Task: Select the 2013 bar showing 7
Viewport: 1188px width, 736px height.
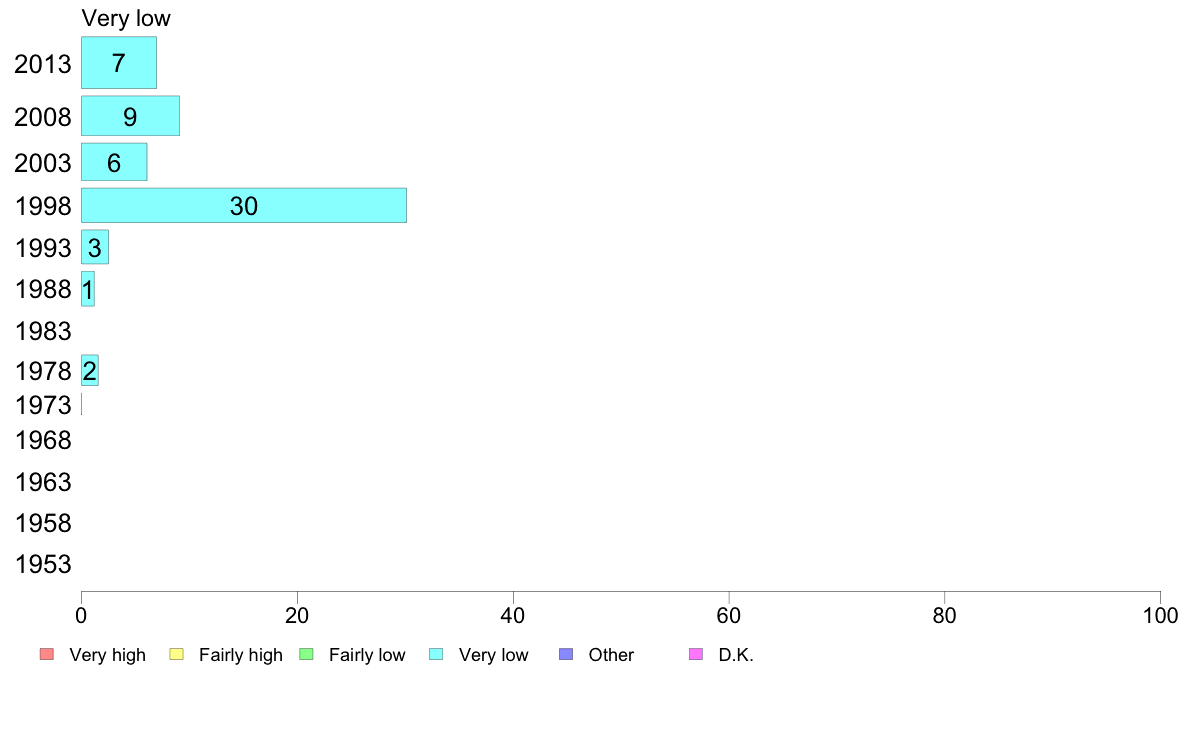Action: point(119,63)
